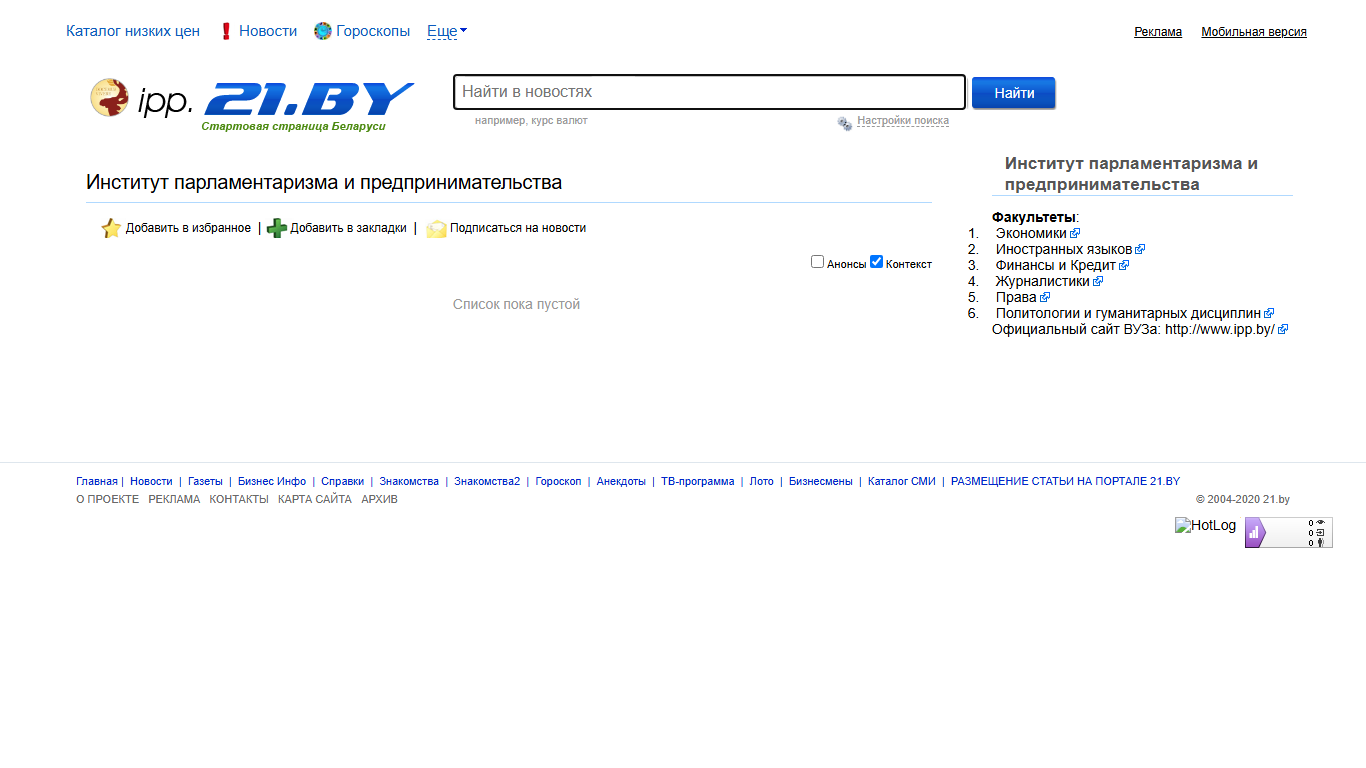The image size is (1366, 768).
Task: Open ТВ-программа footer link
Action: click(x=697, y=481)
